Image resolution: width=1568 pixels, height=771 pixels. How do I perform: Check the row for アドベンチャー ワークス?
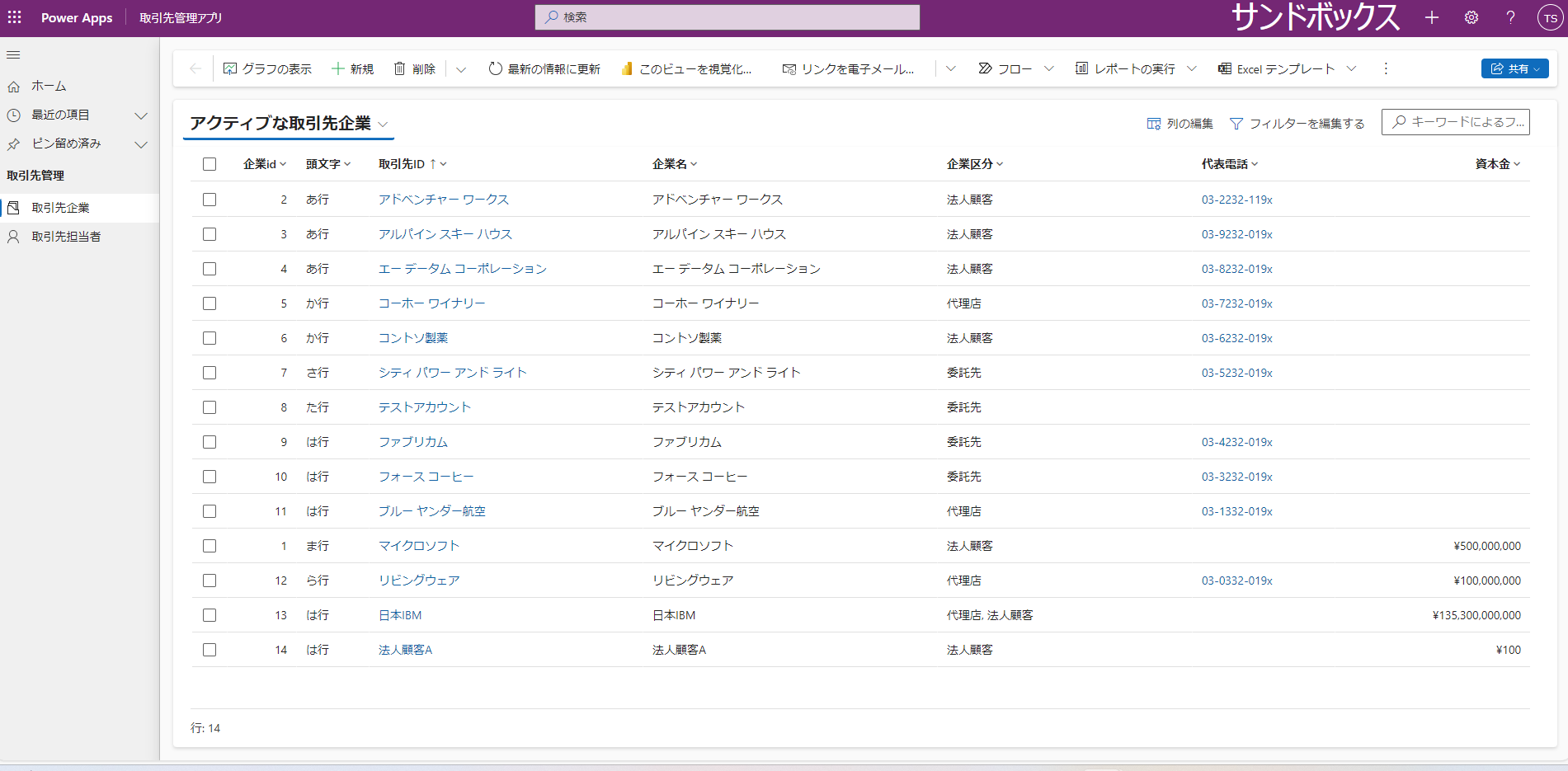210,200
